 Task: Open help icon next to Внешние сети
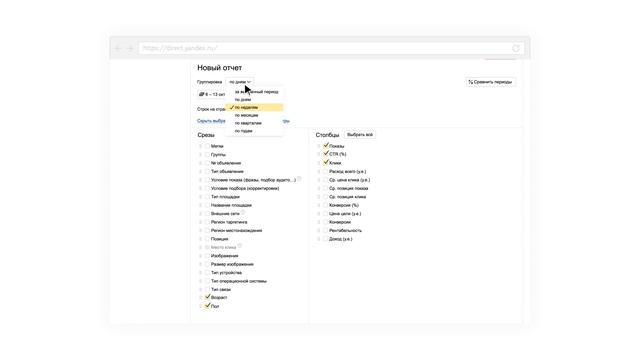tap(243, 213)
